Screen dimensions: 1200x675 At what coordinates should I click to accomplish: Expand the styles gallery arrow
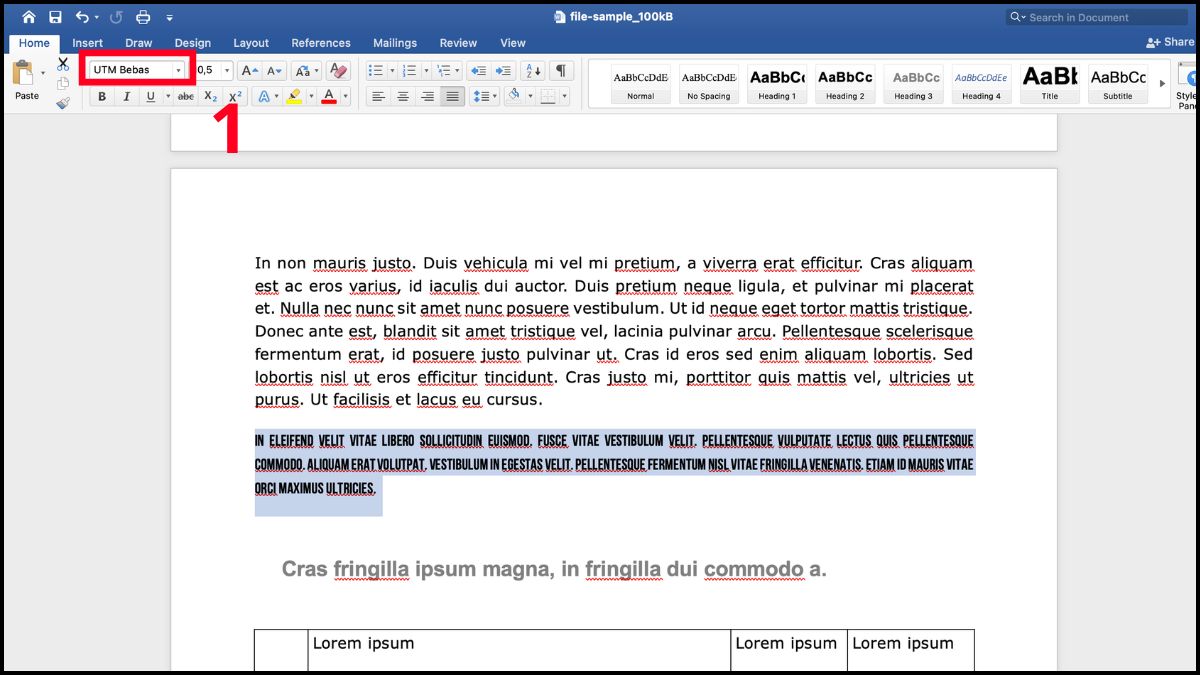pos(1162,84)
